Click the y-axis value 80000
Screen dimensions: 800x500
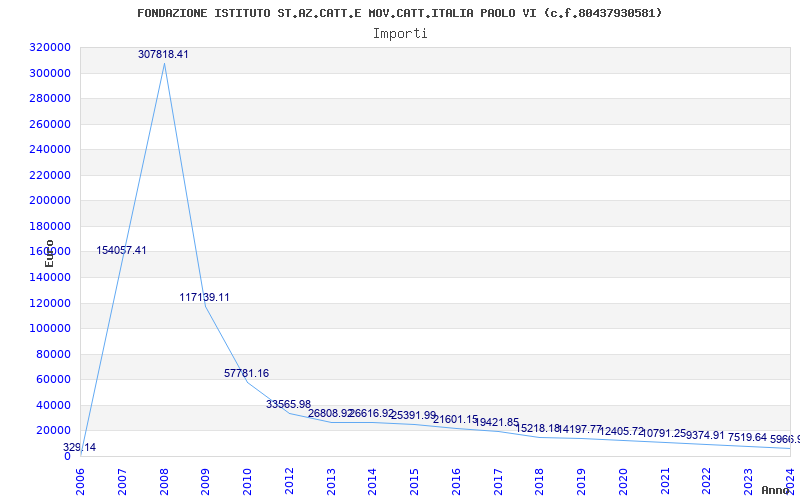53,354
